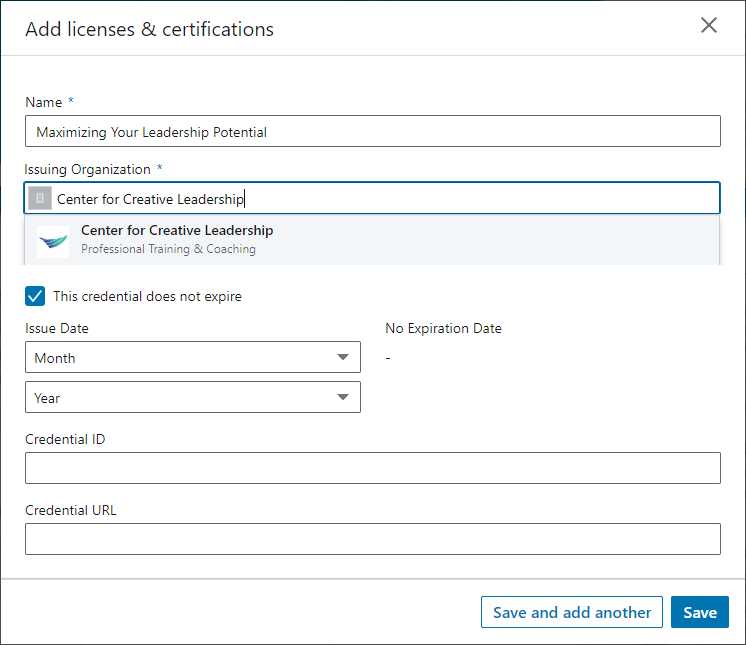Click the arrow on the Month dropdown

pos(343,357)
